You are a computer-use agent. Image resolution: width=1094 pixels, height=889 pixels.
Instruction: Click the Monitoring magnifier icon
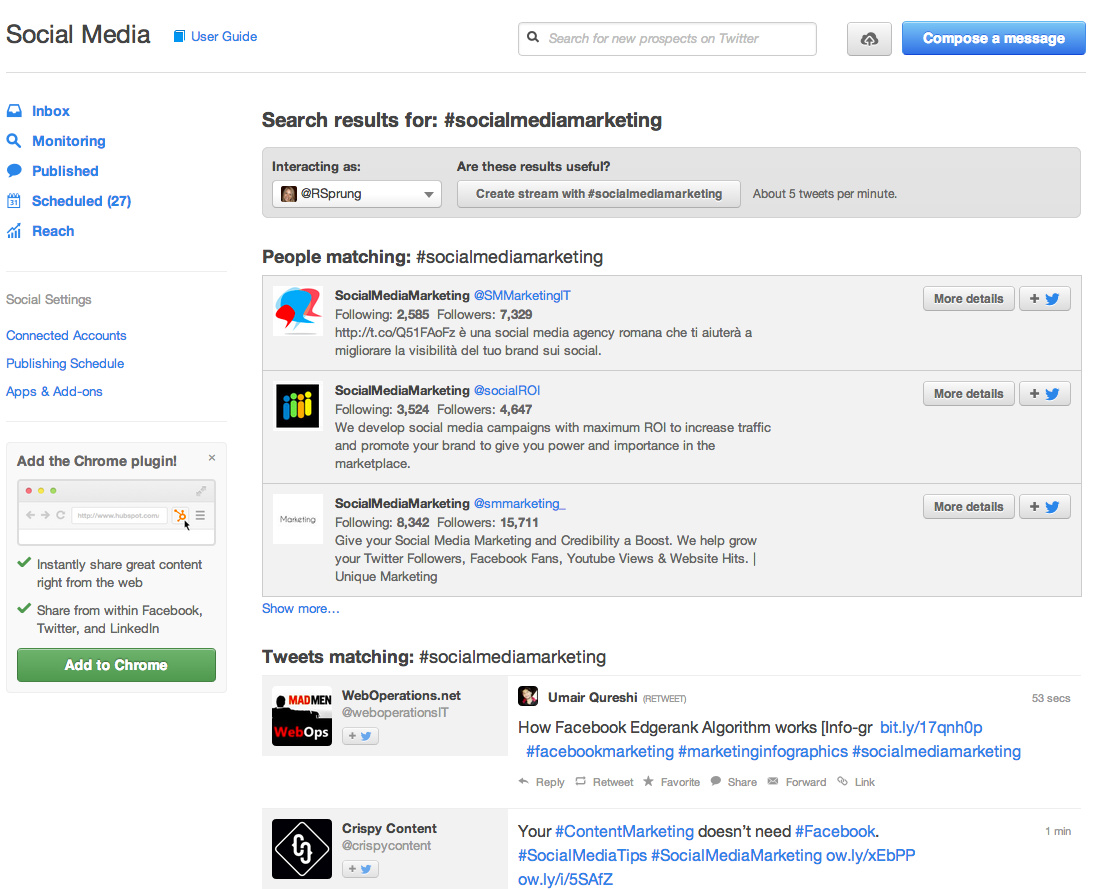coord(14,141)
